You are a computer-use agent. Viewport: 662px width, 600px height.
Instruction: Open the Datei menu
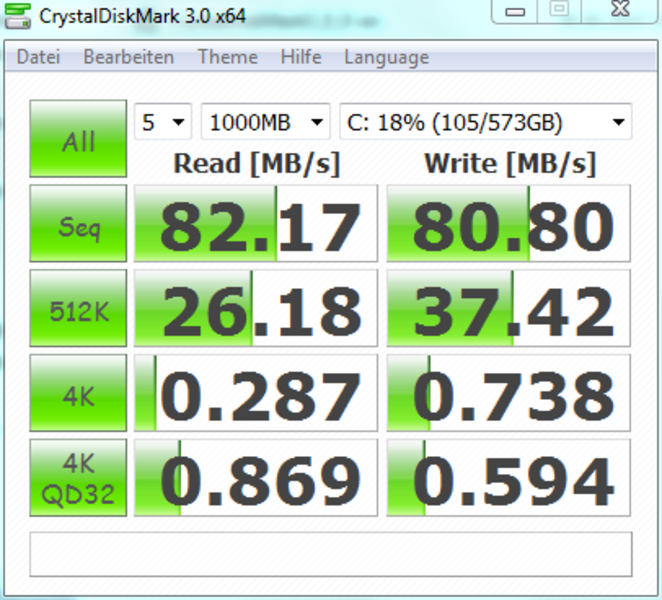coord(38,57)
